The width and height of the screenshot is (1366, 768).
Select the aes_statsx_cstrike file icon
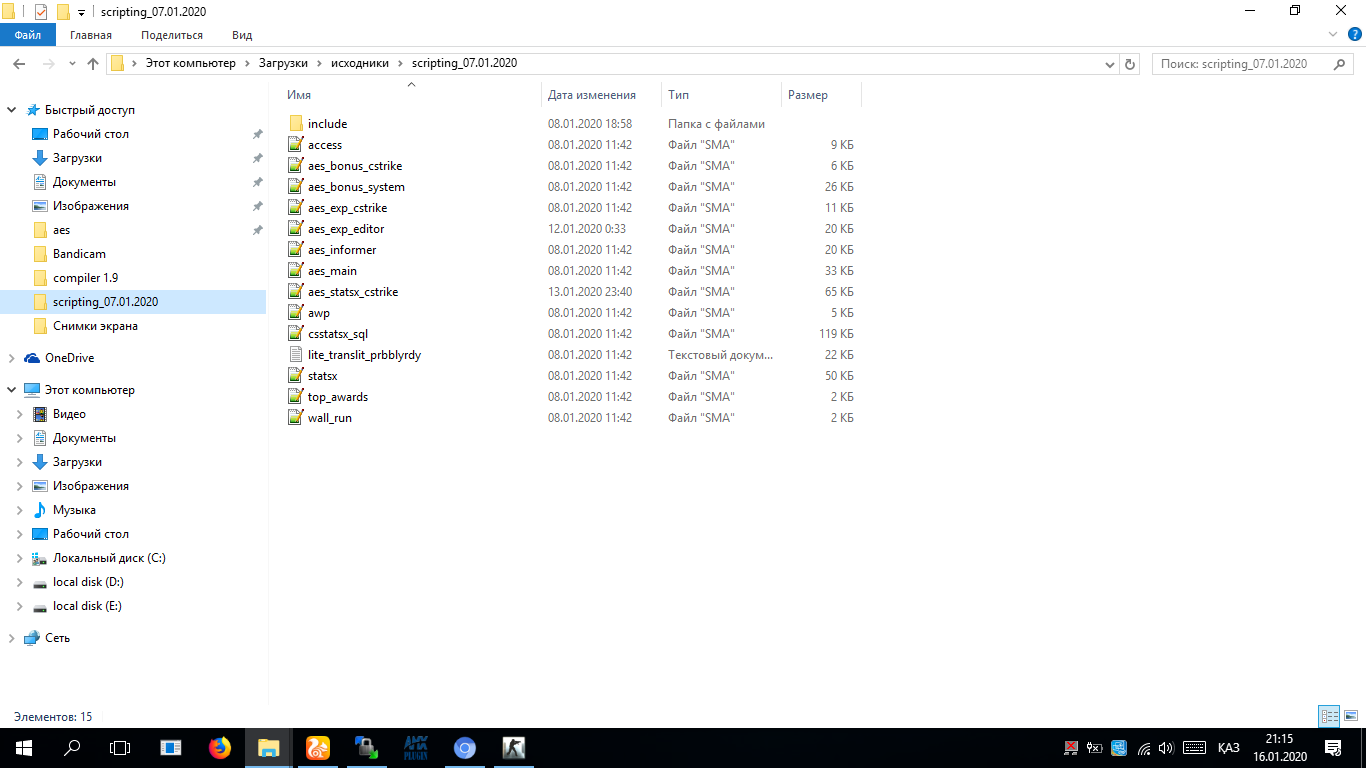tap(295, 292)
